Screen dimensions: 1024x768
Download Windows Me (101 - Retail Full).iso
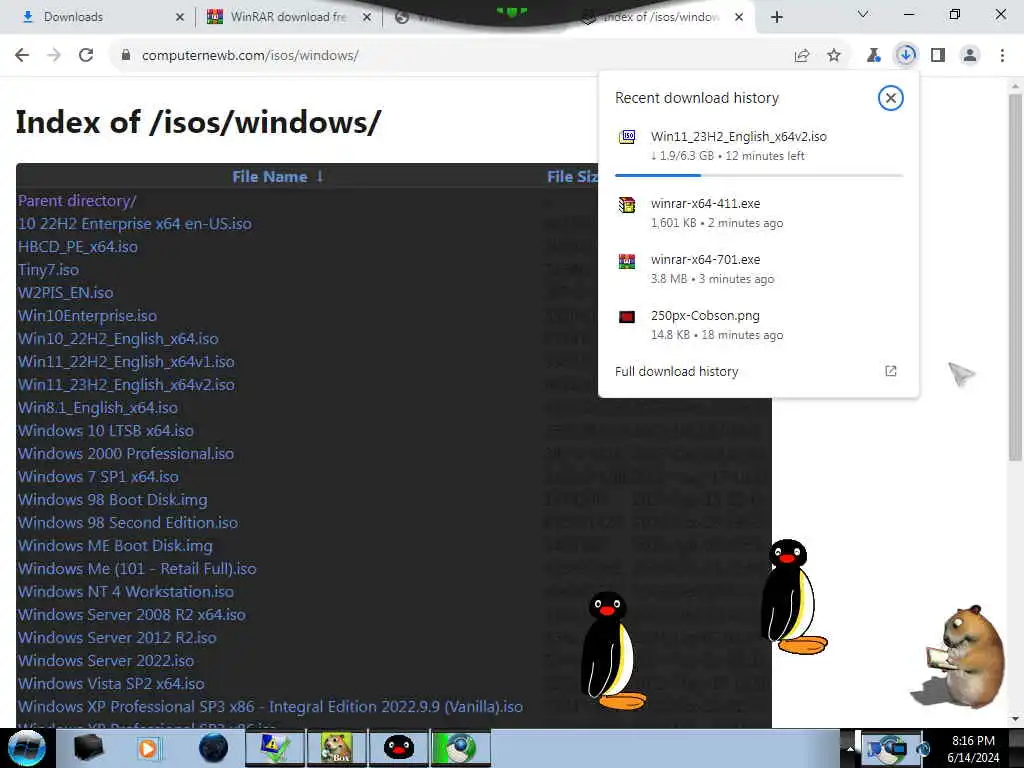(137, 568)
